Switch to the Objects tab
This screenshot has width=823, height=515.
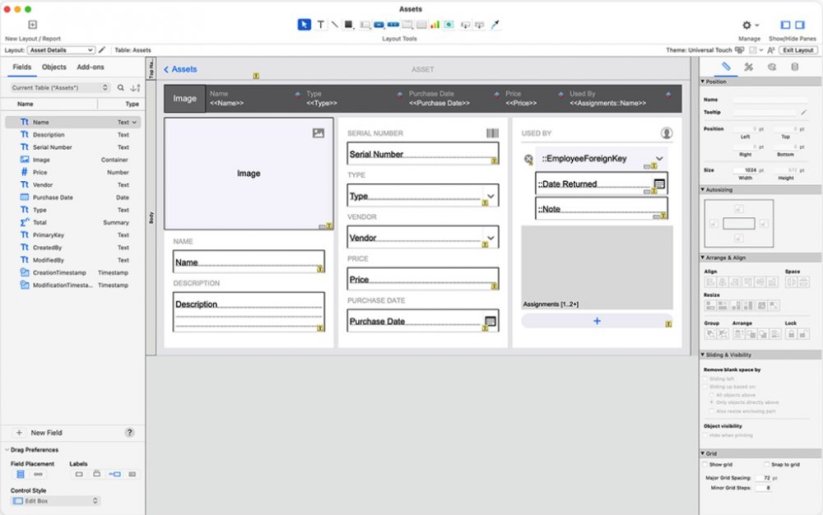pos(54,67)
